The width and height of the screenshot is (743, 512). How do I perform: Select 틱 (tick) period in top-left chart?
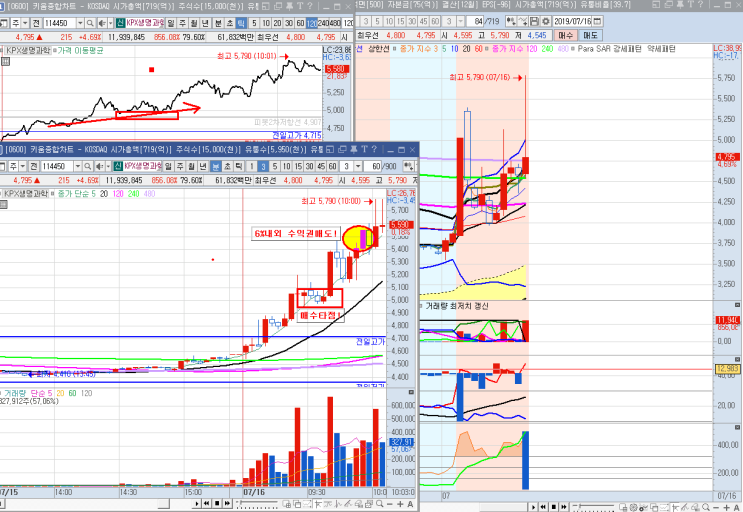pos(241,23)
